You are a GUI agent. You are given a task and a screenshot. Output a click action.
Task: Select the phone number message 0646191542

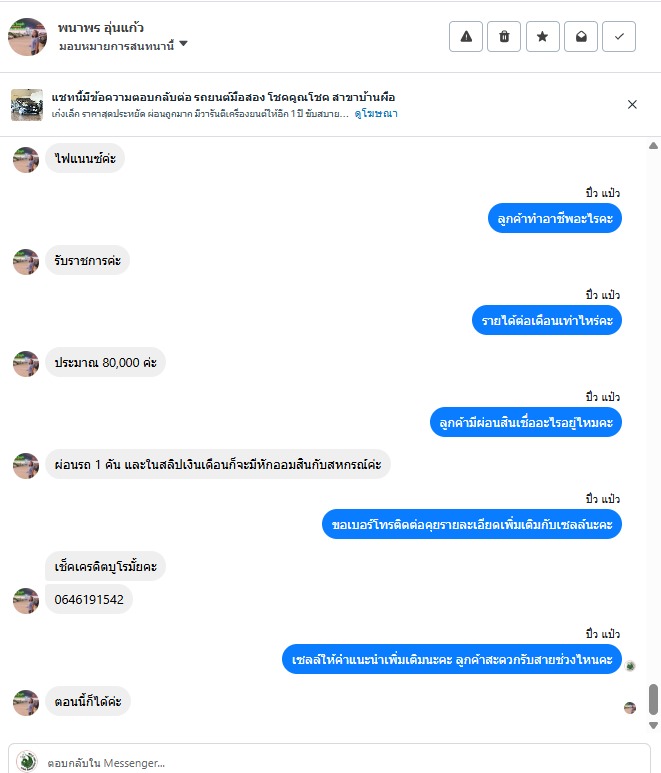click(89, 599)
